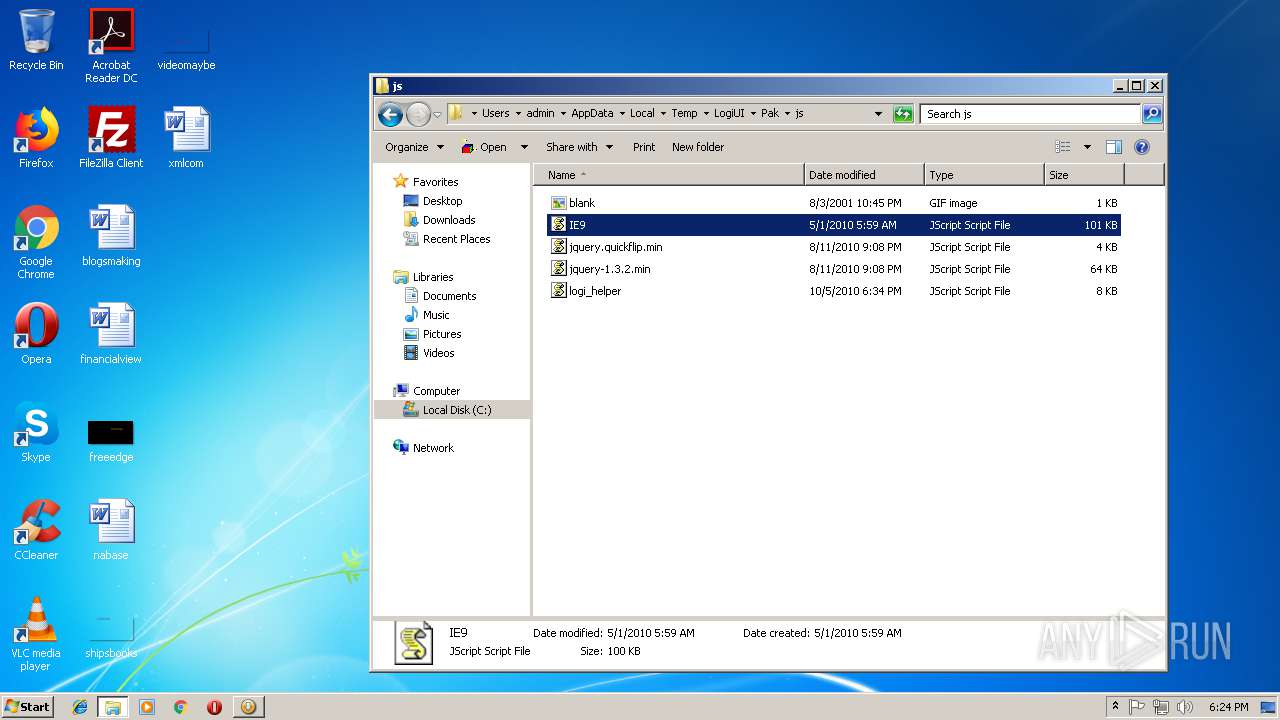Viewport: 1280px width, 720px height.
Task: Launch Skype desktop shortcut
Action: click(36, 431)
